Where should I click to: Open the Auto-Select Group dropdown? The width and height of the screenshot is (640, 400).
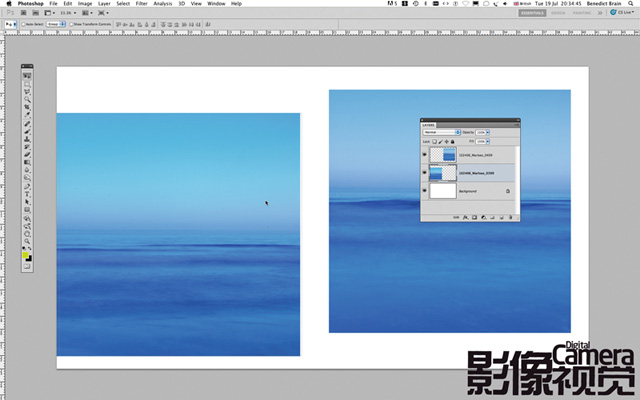tap(56, 24)
